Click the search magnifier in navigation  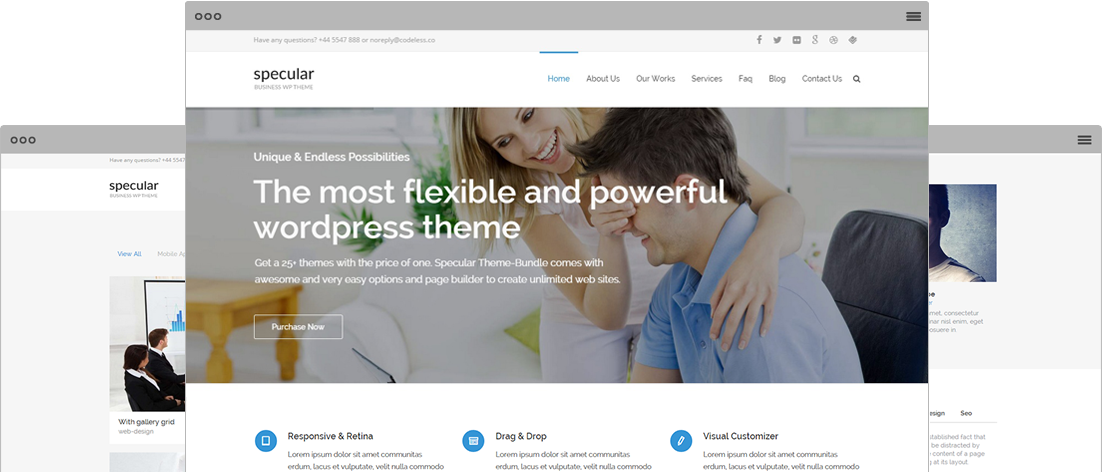[x=857, y=79]
